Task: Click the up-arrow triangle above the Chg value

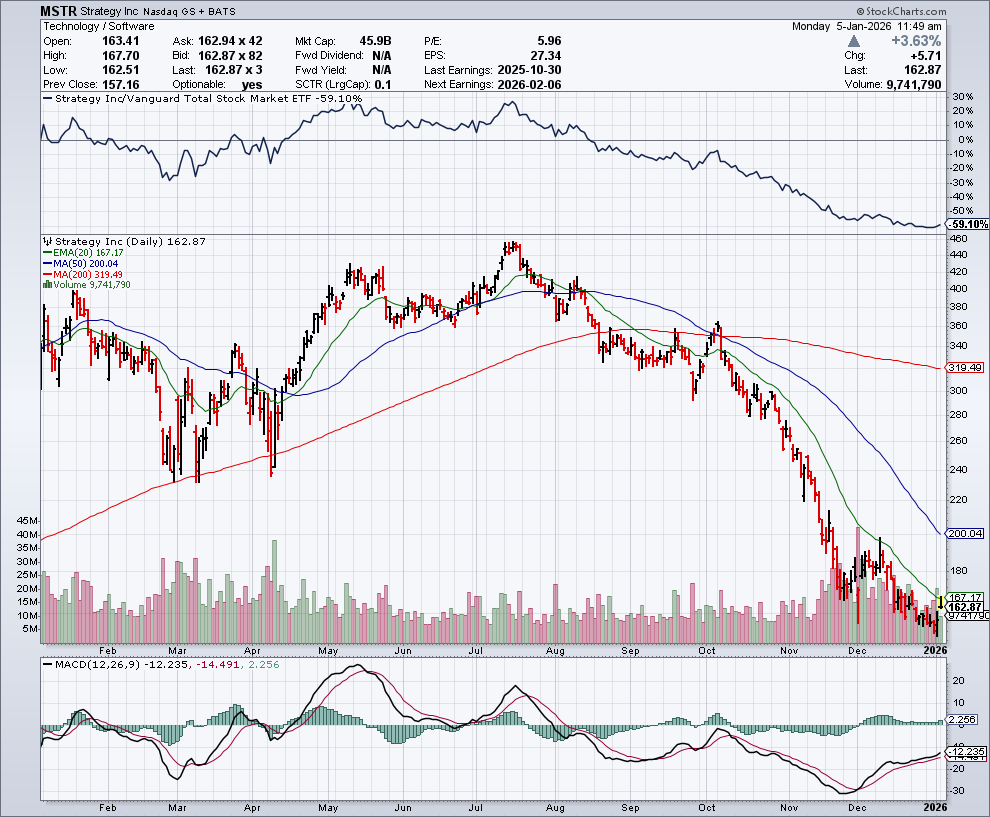Action: [x=853, y=41]
